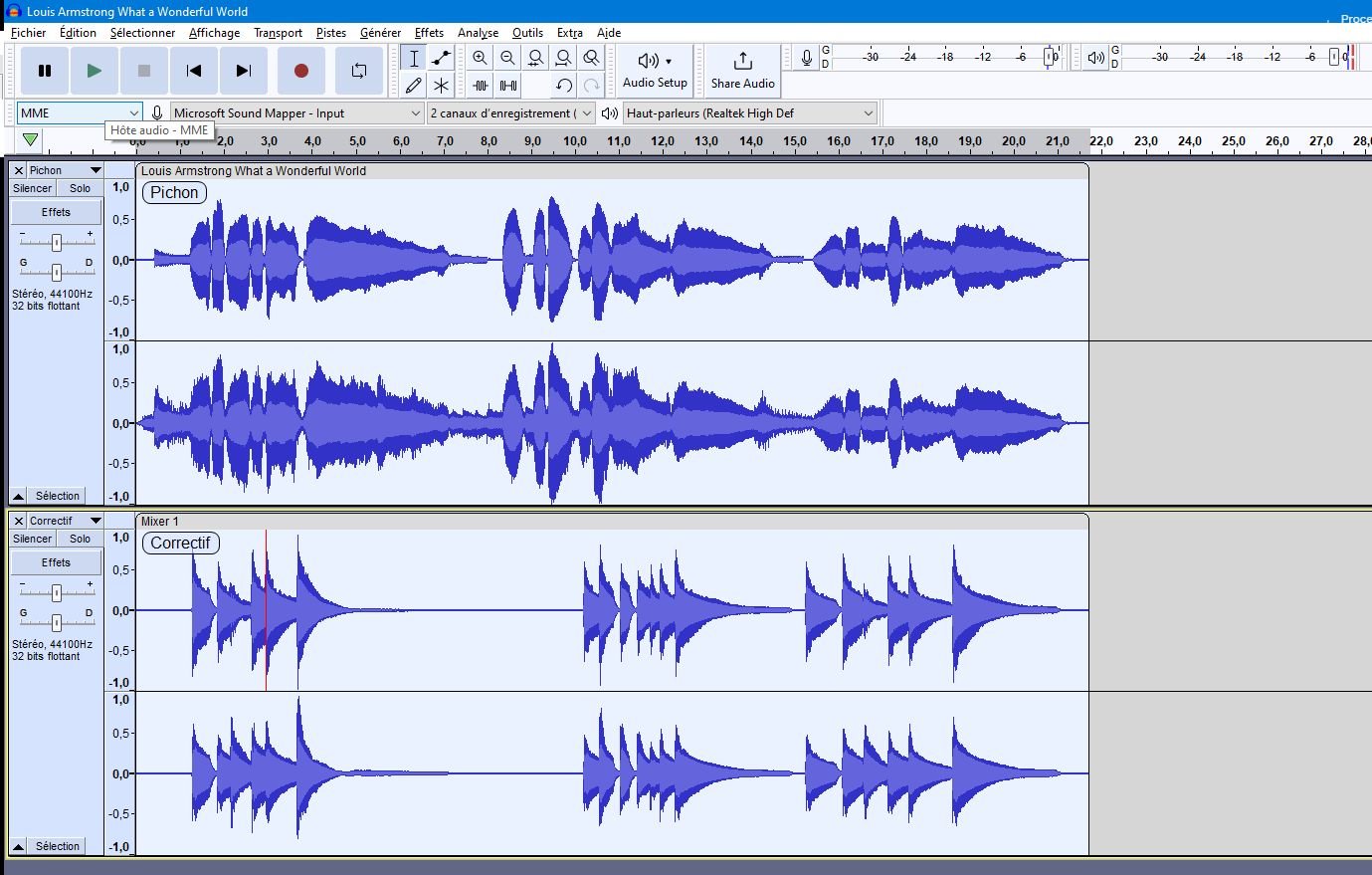Click Sélection button under Pichon track

[x=57, y=496]
